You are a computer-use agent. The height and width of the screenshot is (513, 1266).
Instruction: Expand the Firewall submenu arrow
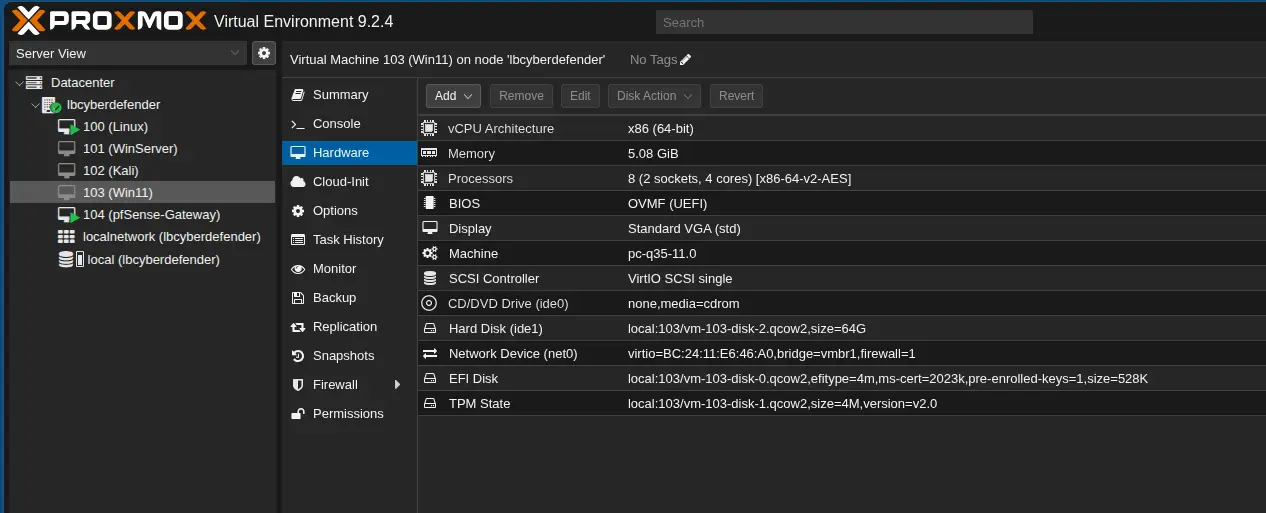click(398, 385)
